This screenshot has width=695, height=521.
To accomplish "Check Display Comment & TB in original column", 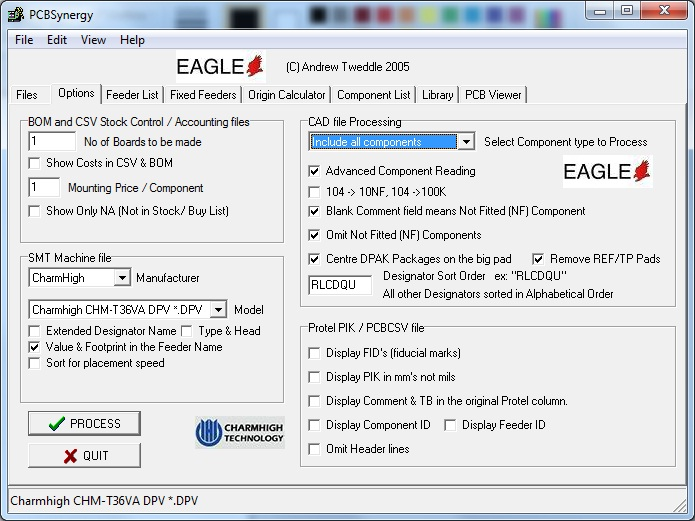I will point(314,401).
